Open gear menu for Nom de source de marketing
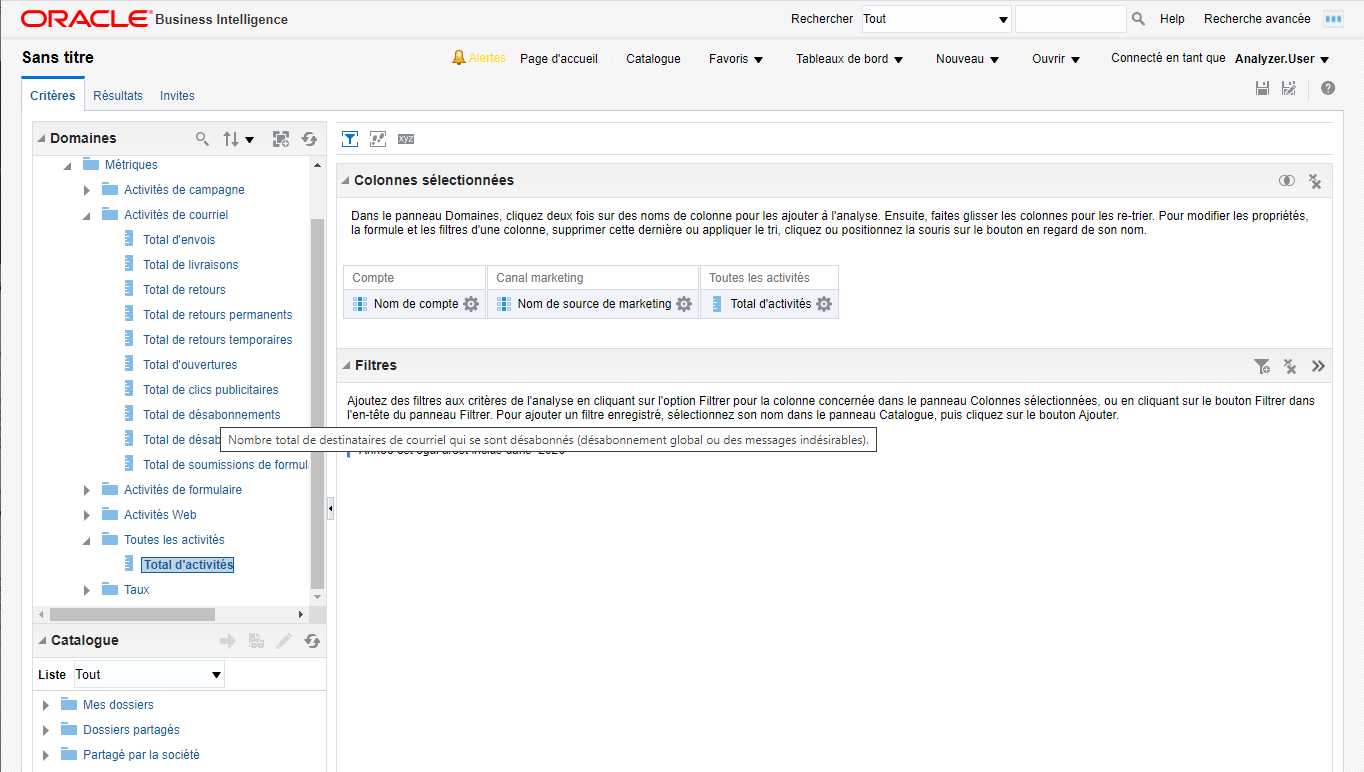1364x772 pixels. click(684, 304)
